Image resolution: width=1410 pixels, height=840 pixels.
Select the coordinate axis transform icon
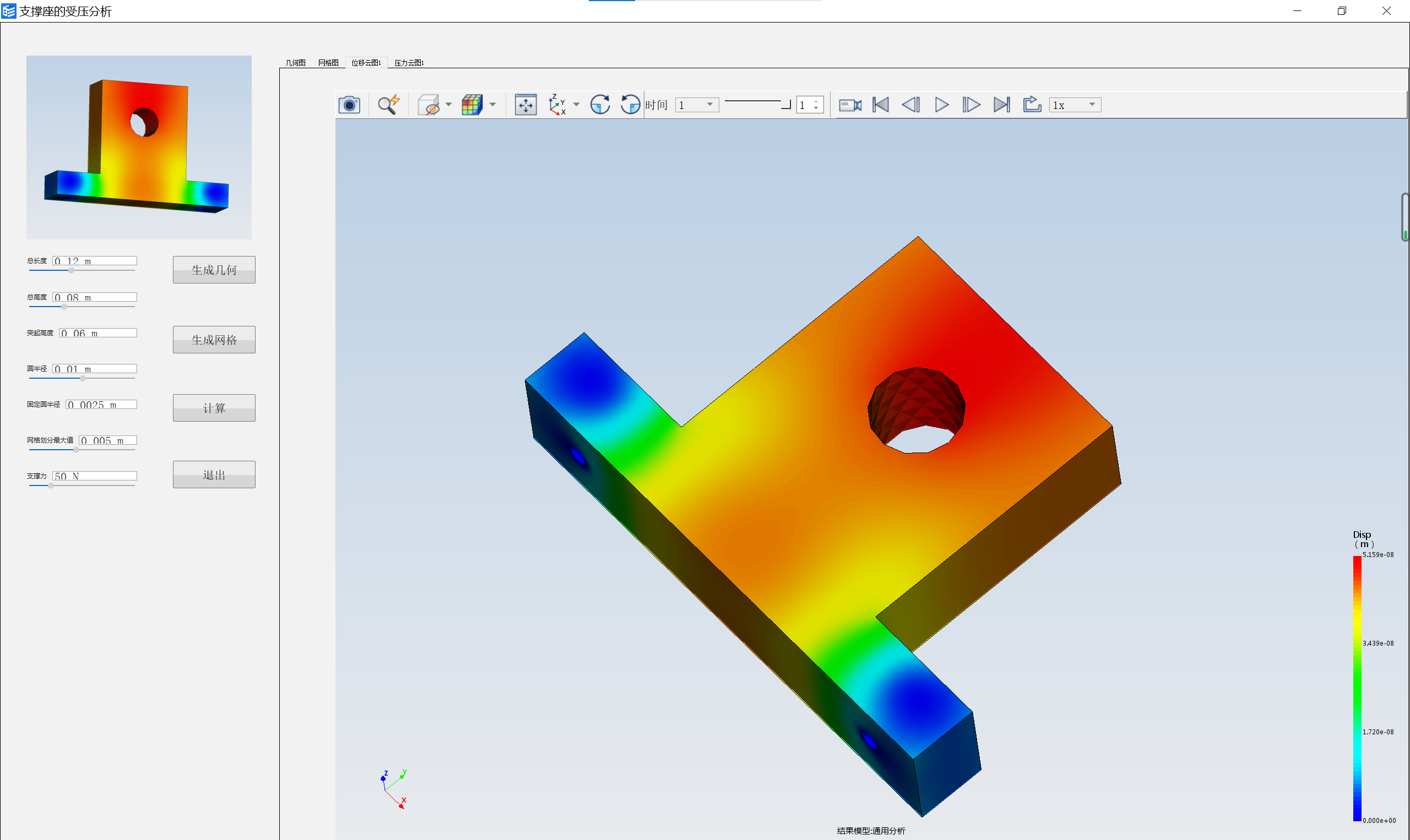coord(558,104)
